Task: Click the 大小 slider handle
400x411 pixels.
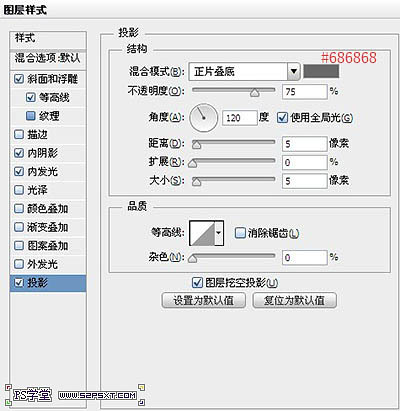Action: [197, 182]
